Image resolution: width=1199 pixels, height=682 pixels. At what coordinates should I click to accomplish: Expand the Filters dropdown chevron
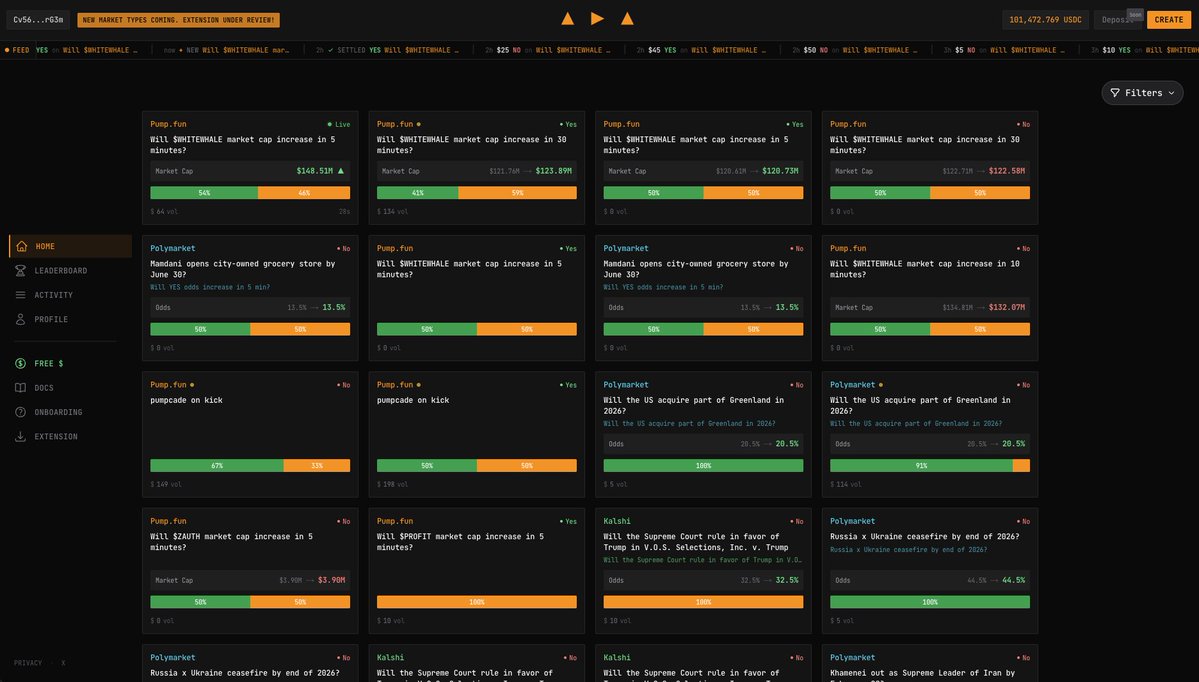(x=1171, y=93)
